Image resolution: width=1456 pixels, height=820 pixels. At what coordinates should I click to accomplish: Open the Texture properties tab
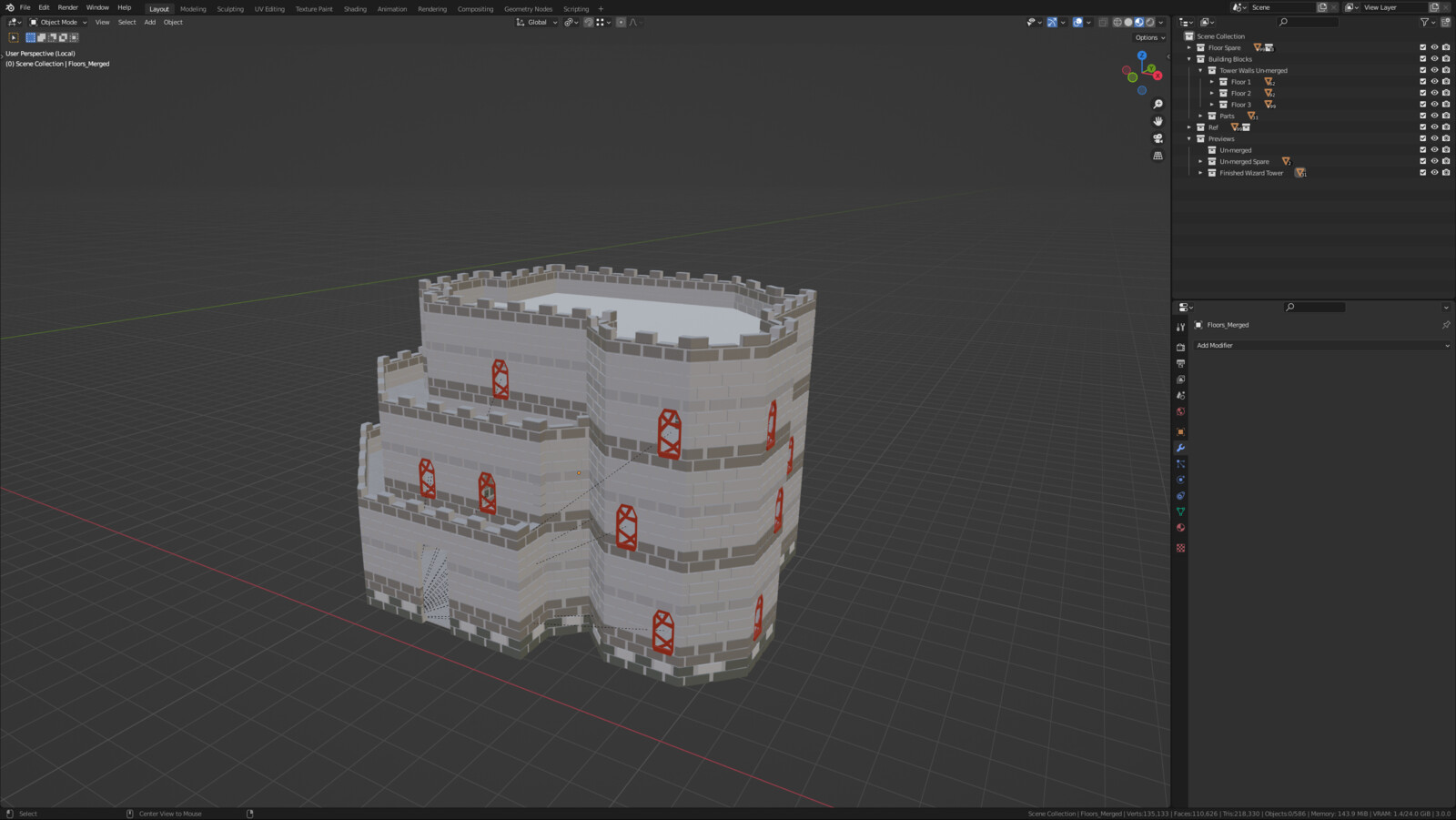[x=1180, y=548]
